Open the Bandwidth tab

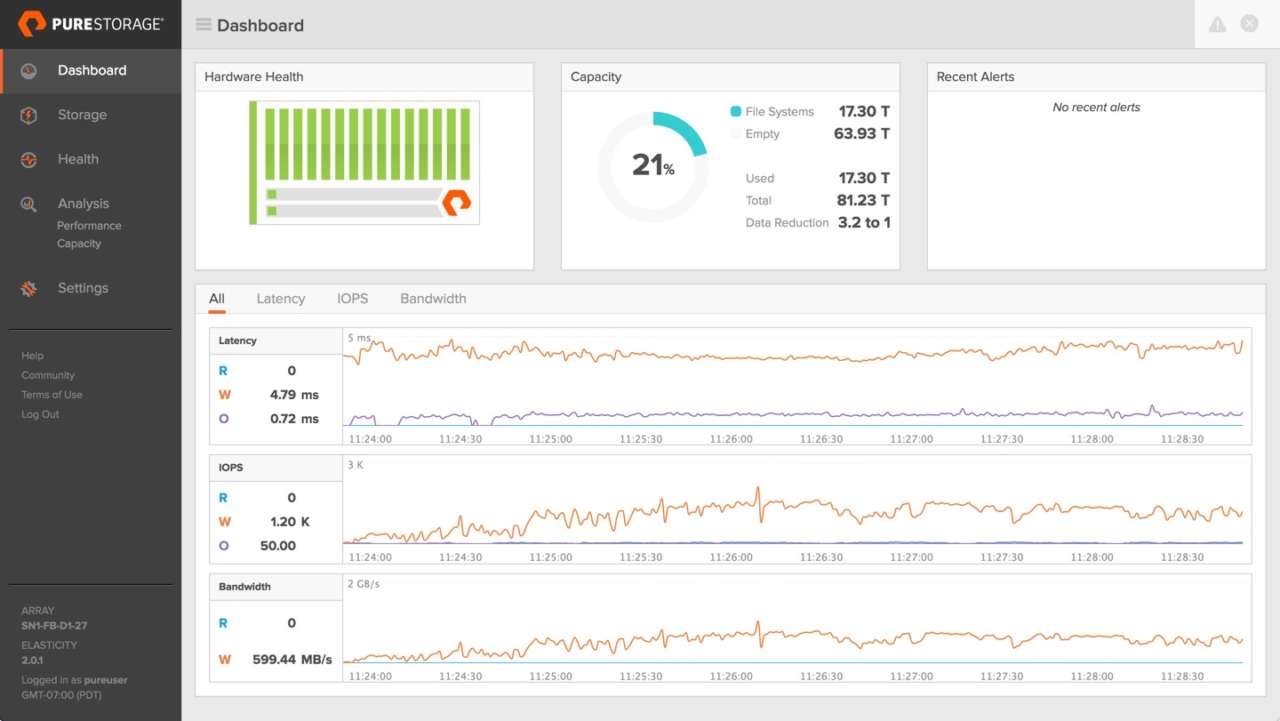[433, 298]
